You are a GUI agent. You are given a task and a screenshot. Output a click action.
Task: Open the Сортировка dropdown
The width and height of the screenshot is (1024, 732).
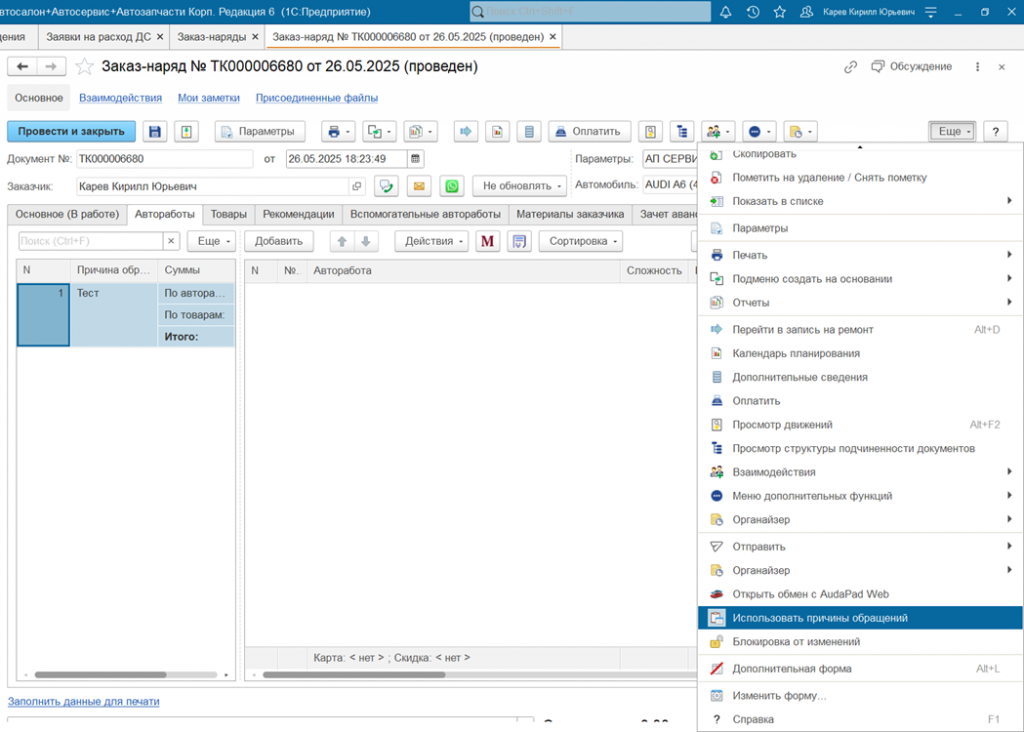tap(580, 241)
